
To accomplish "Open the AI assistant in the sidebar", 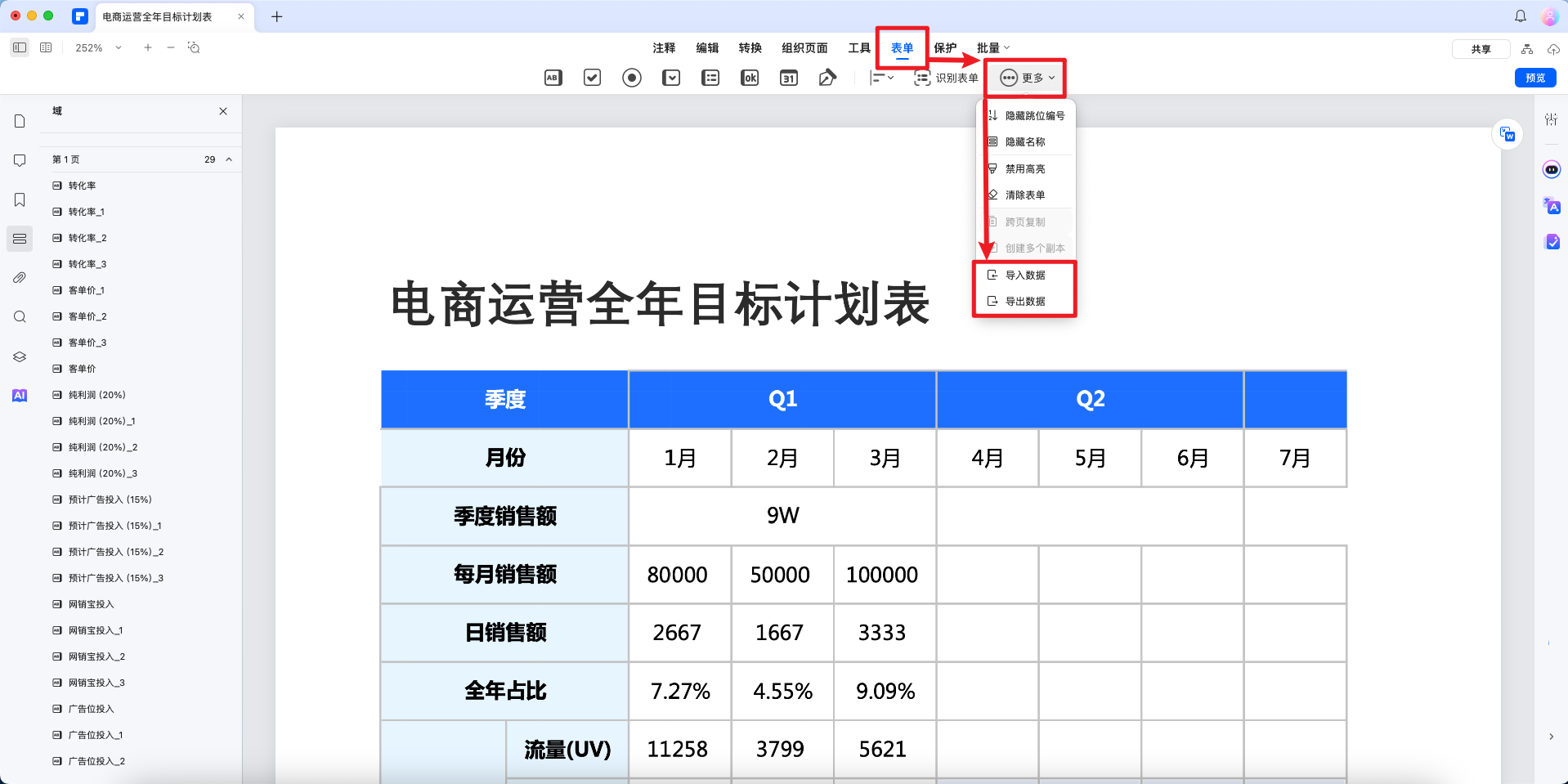I will (20, 395).
